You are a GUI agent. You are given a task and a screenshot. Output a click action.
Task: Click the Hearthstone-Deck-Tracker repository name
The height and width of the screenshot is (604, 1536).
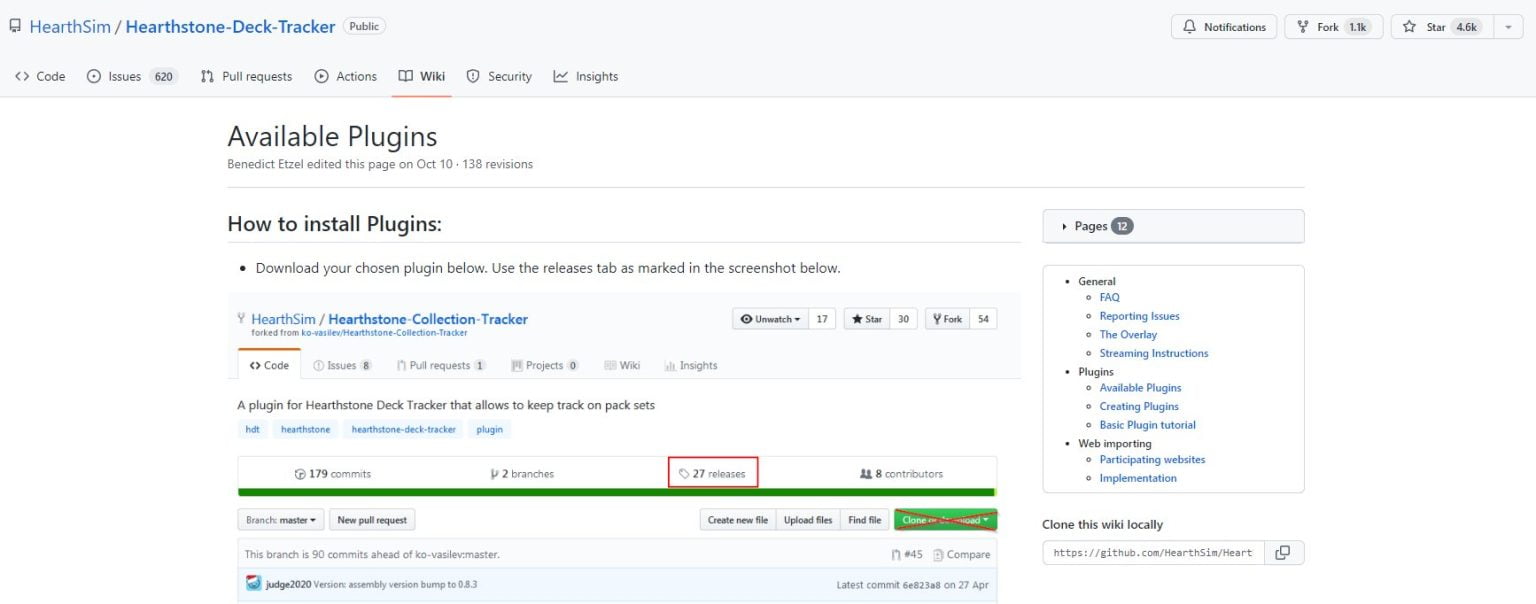click(230, 27)
